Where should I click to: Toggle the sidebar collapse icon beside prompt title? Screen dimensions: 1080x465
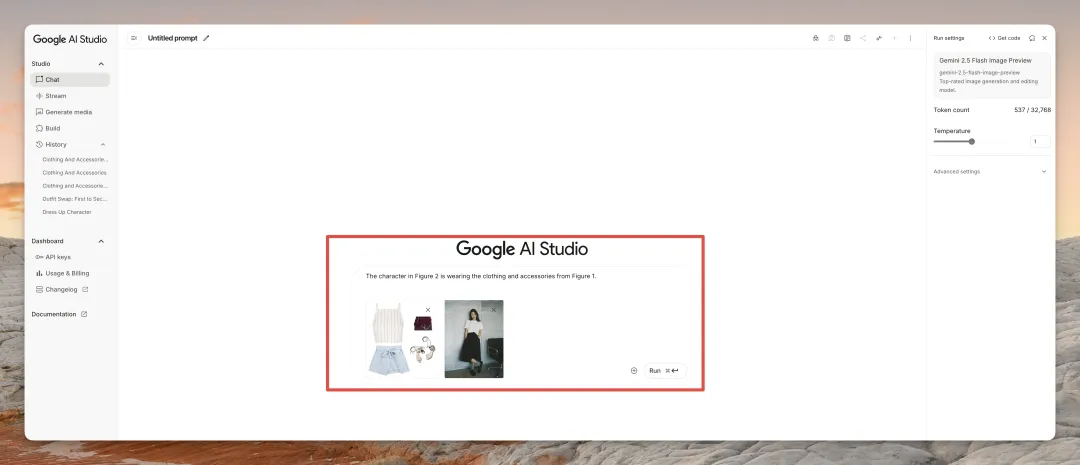(134, 38)
